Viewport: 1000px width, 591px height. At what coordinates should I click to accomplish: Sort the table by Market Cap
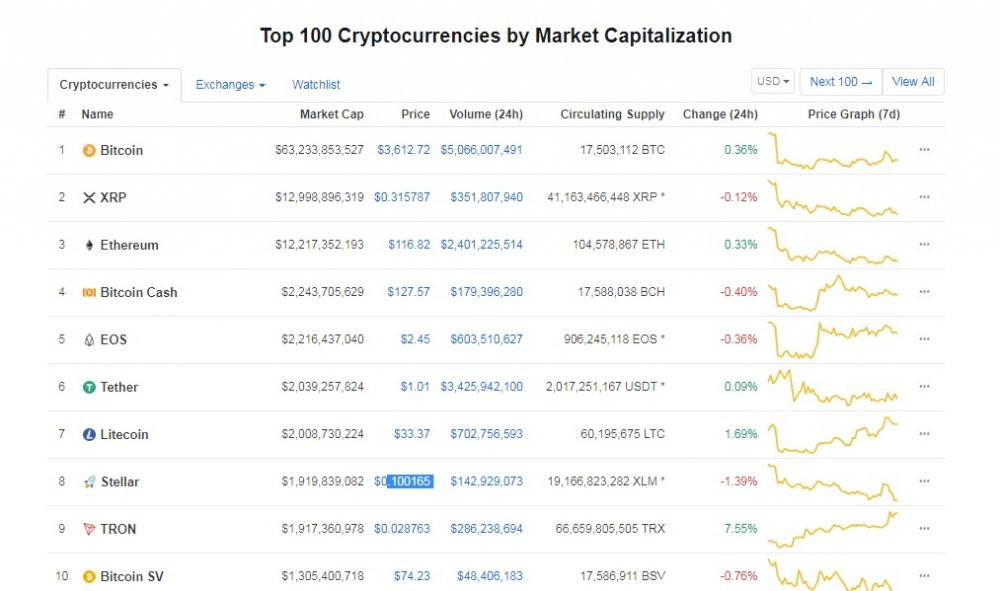331,114
